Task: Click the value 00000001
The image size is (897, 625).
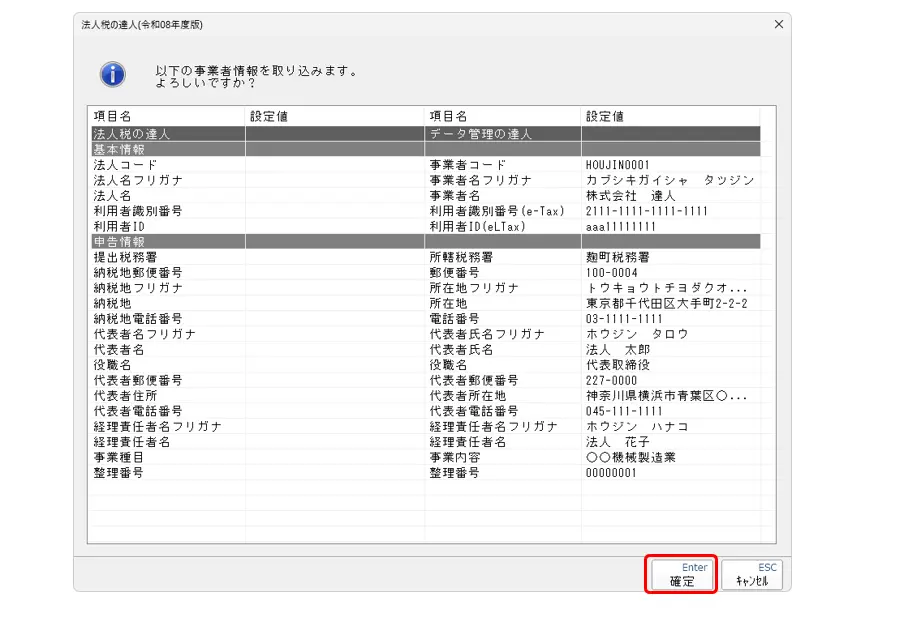Action: pos(611,473)
